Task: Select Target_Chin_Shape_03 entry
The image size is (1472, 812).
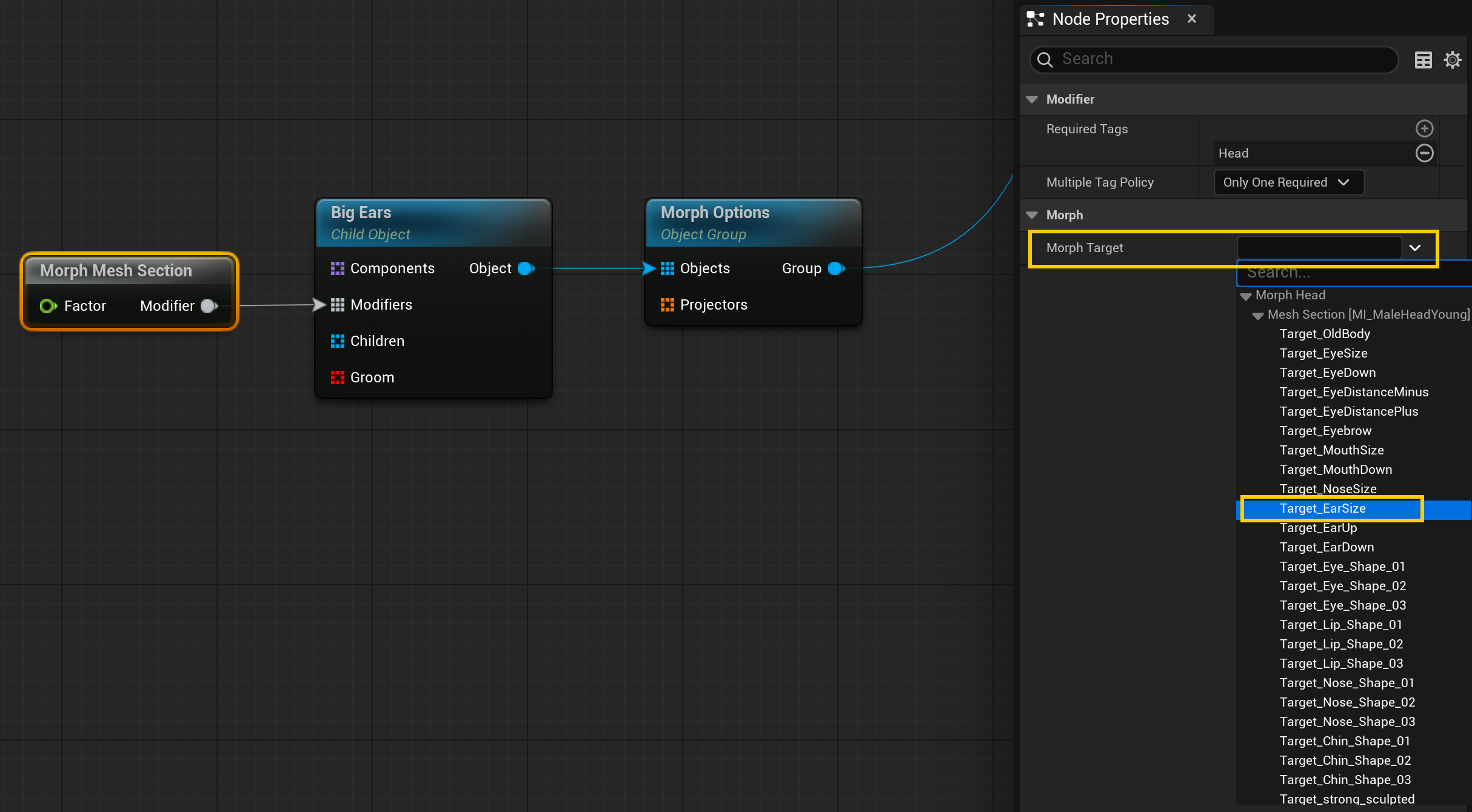Action: (x=1345, y=780)
